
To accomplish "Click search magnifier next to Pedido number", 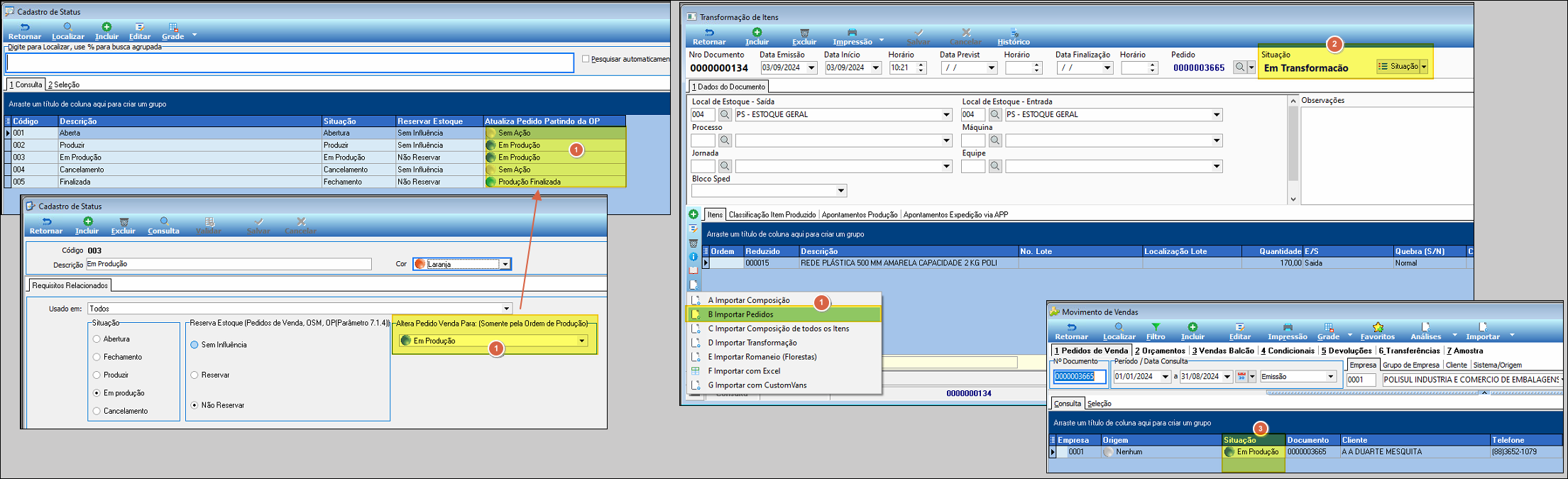I will pos(1239,67).
